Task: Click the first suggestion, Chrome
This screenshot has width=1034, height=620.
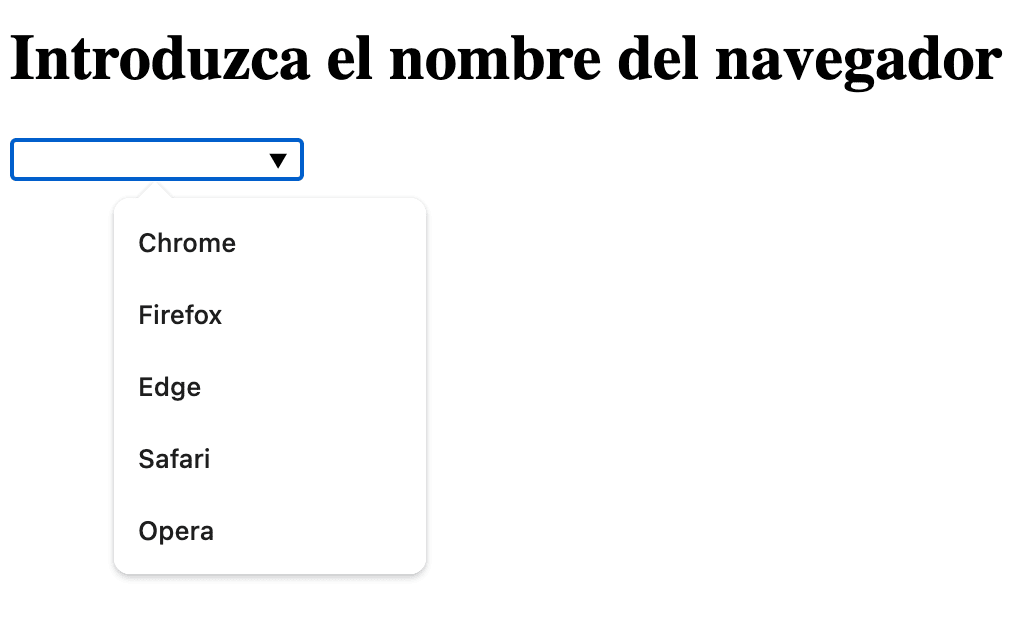Action: click(x=187, y=244)
